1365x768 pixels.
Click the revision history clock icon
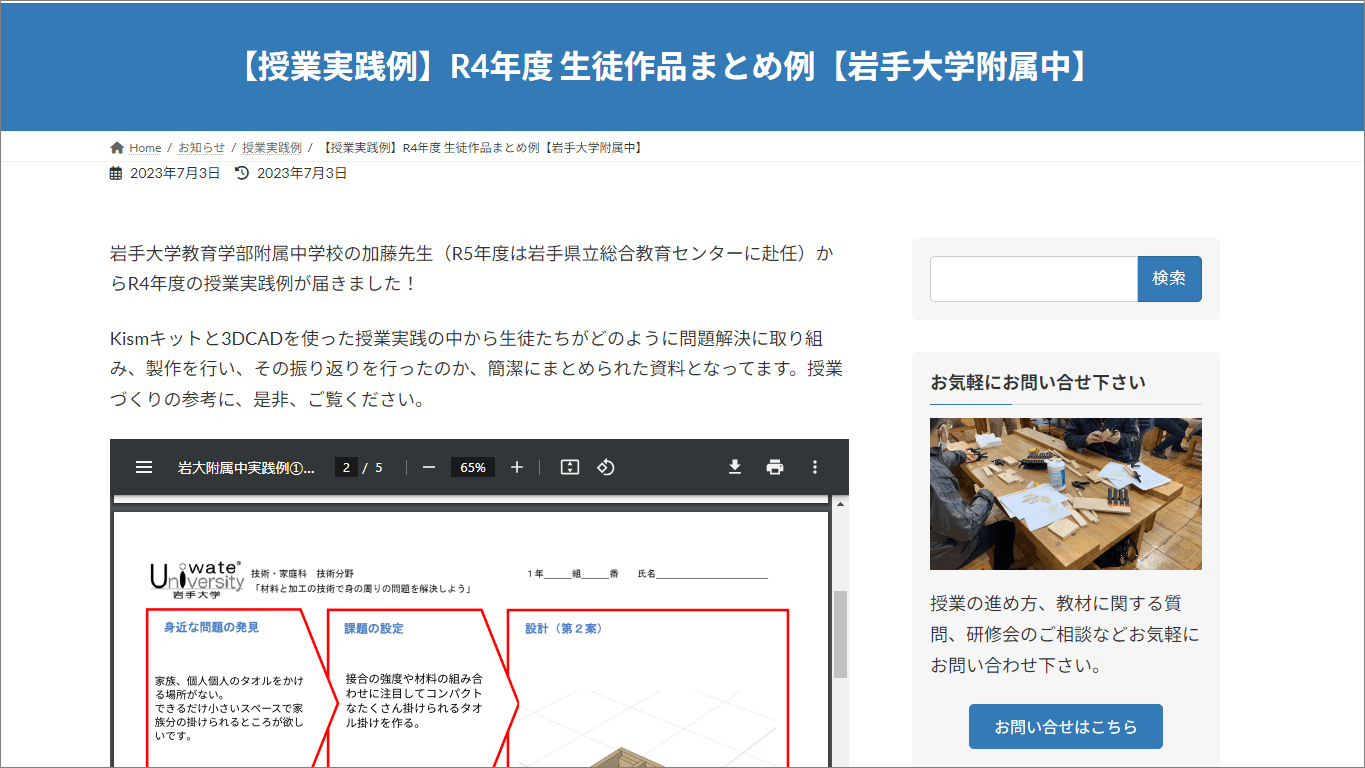pos(237,172)
